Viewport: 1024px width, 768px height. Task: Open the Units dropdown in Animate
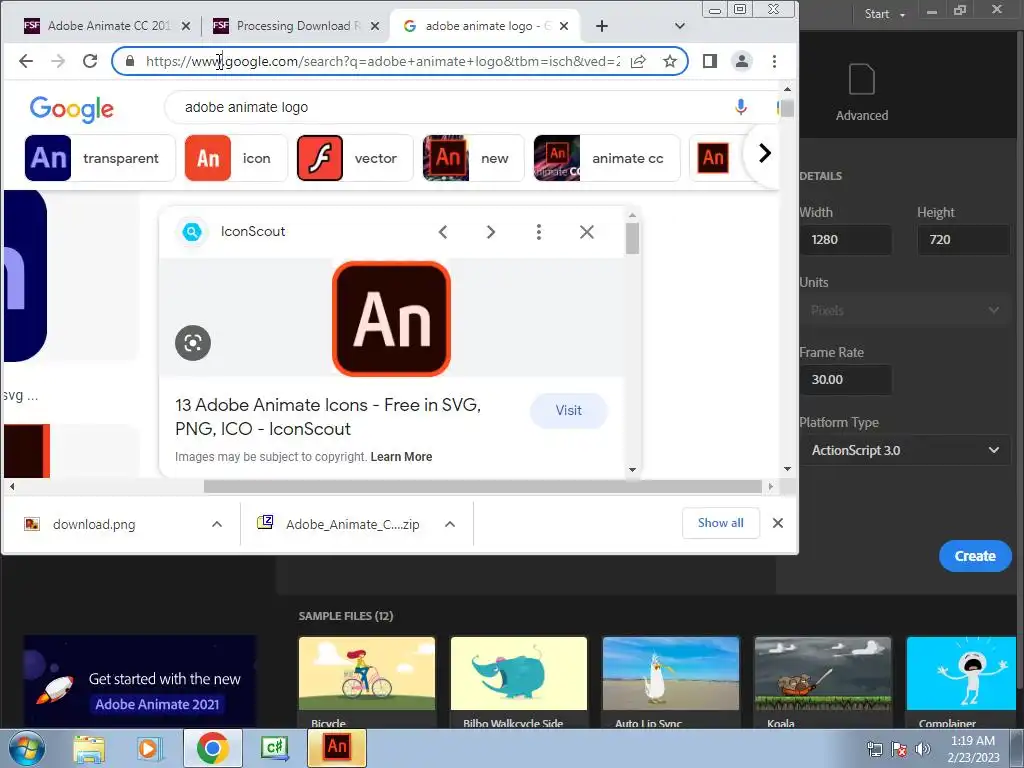click(904, 310)
